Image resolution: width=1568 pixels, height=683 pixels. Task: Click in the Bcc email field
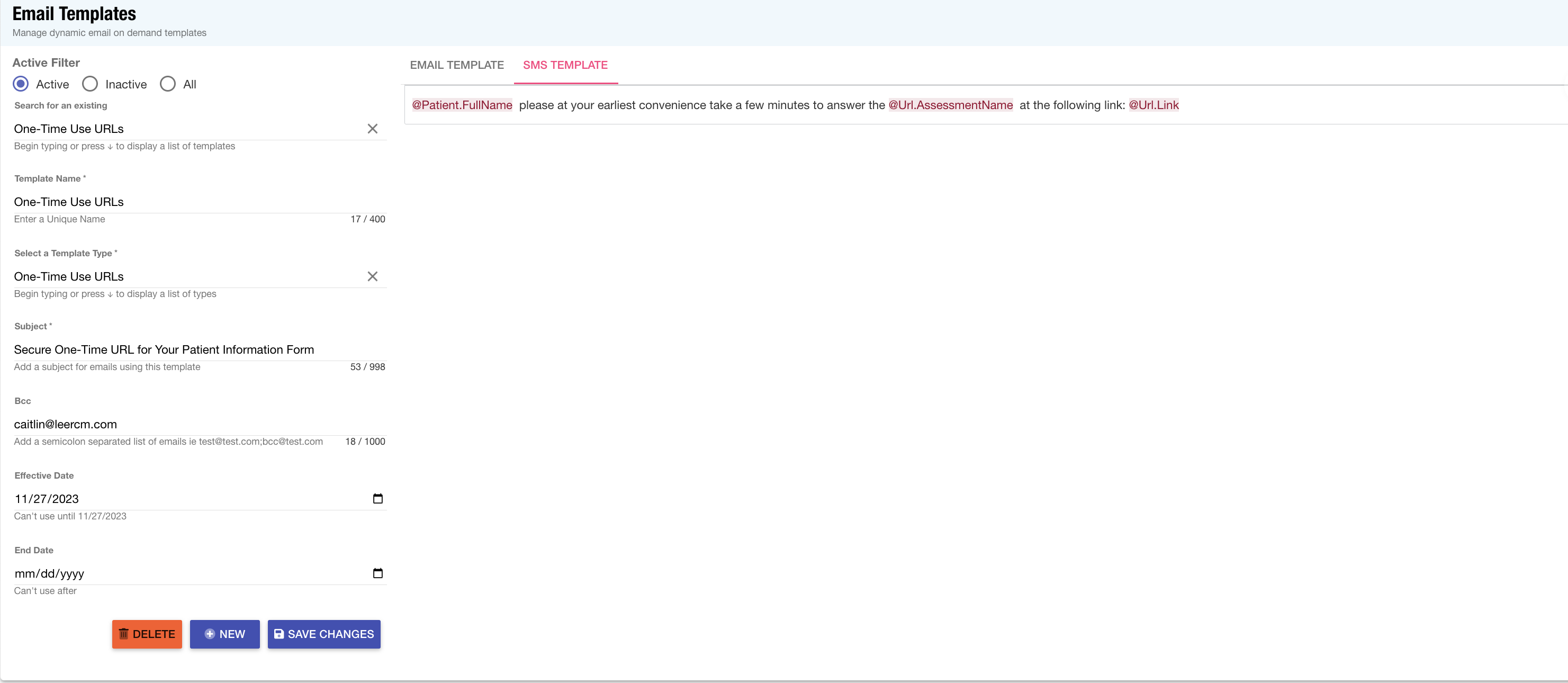click(183, 424)
